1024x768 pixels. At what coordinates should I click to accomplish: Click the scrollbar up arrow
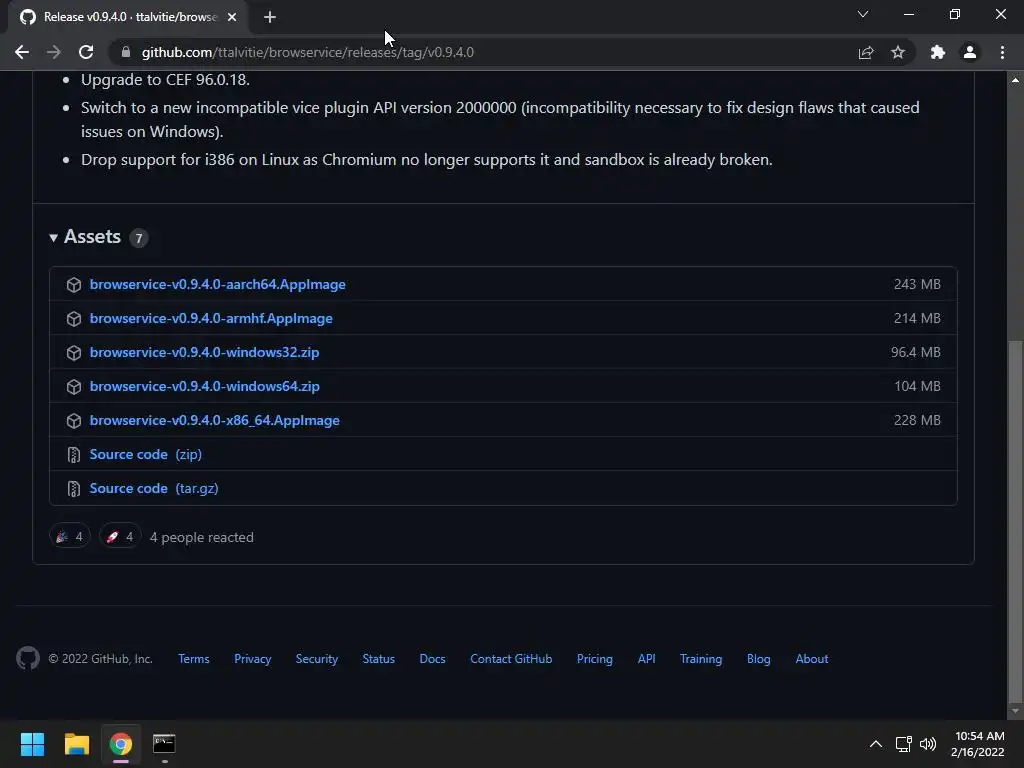pyautogui.click(x=1015, y=80)
